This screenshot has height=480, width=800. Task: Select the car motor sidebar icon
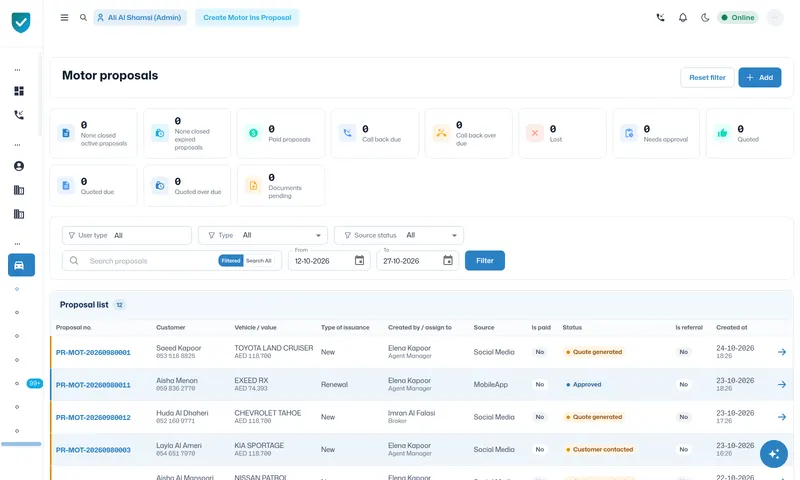pos(21,265)
